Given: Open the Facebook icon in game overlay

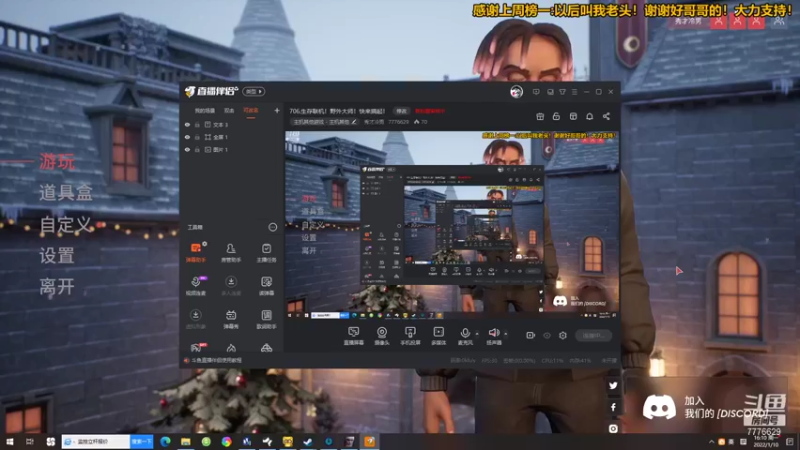Looking at the screenshot, I should click(x=613, y=407).
